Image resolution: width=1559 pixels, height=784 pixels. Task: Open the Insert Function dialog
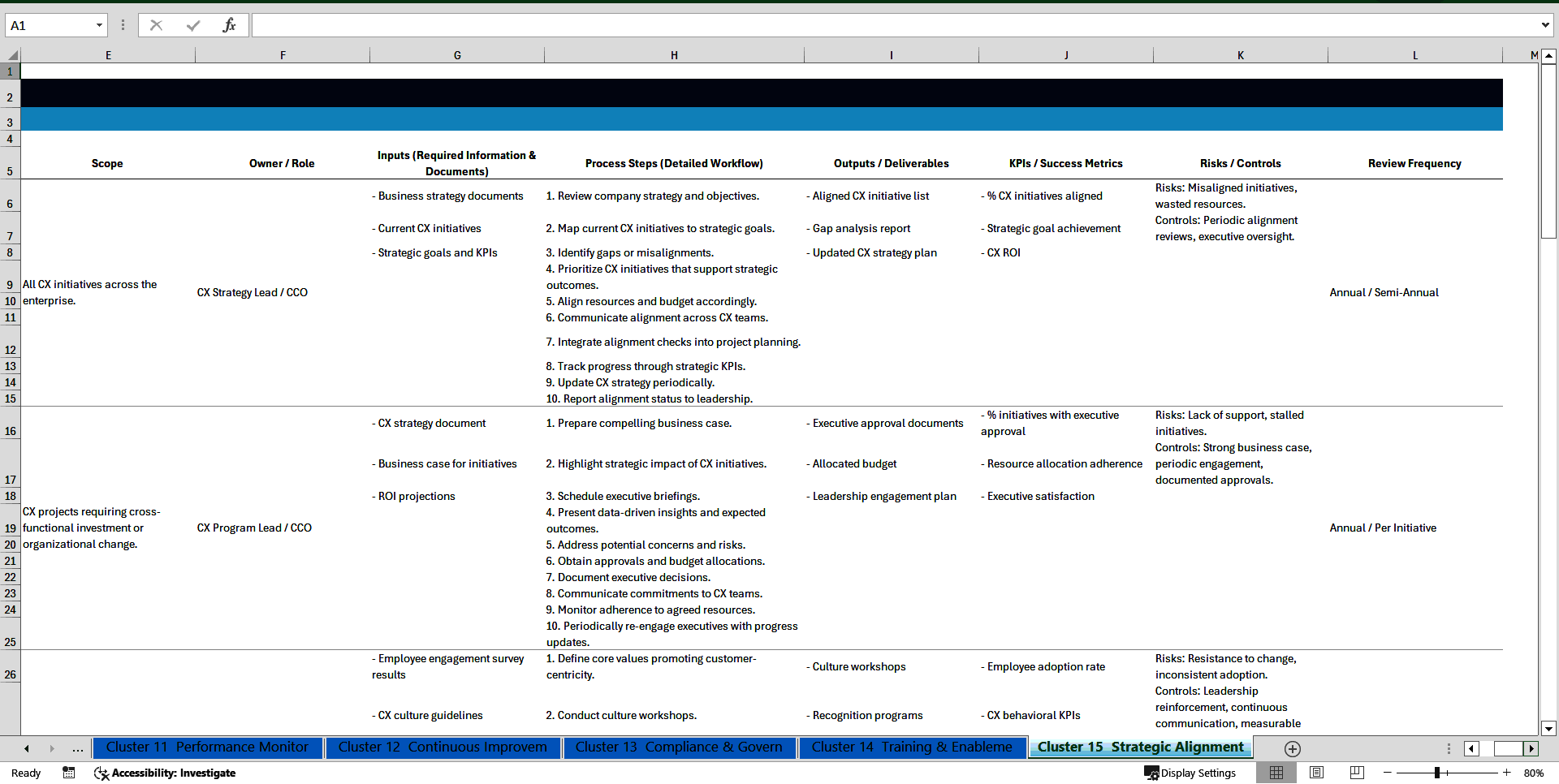tap(230, 24)
